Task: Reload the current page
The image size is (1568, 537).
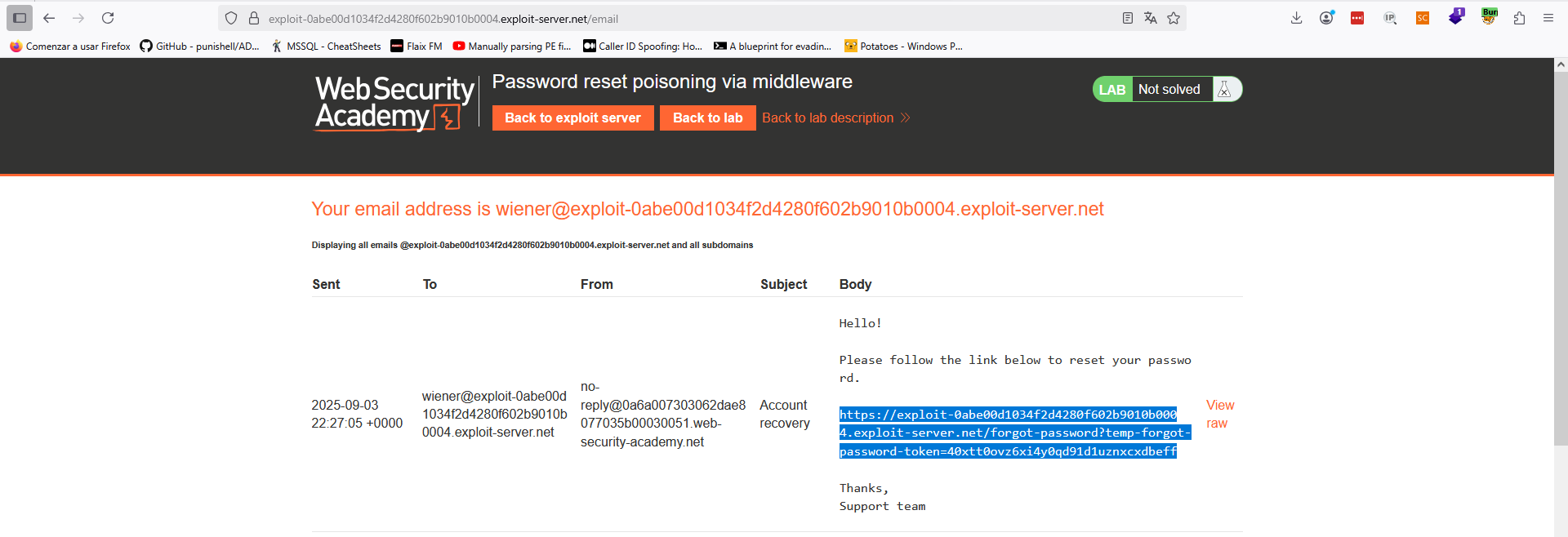Action: click(108, 18)
